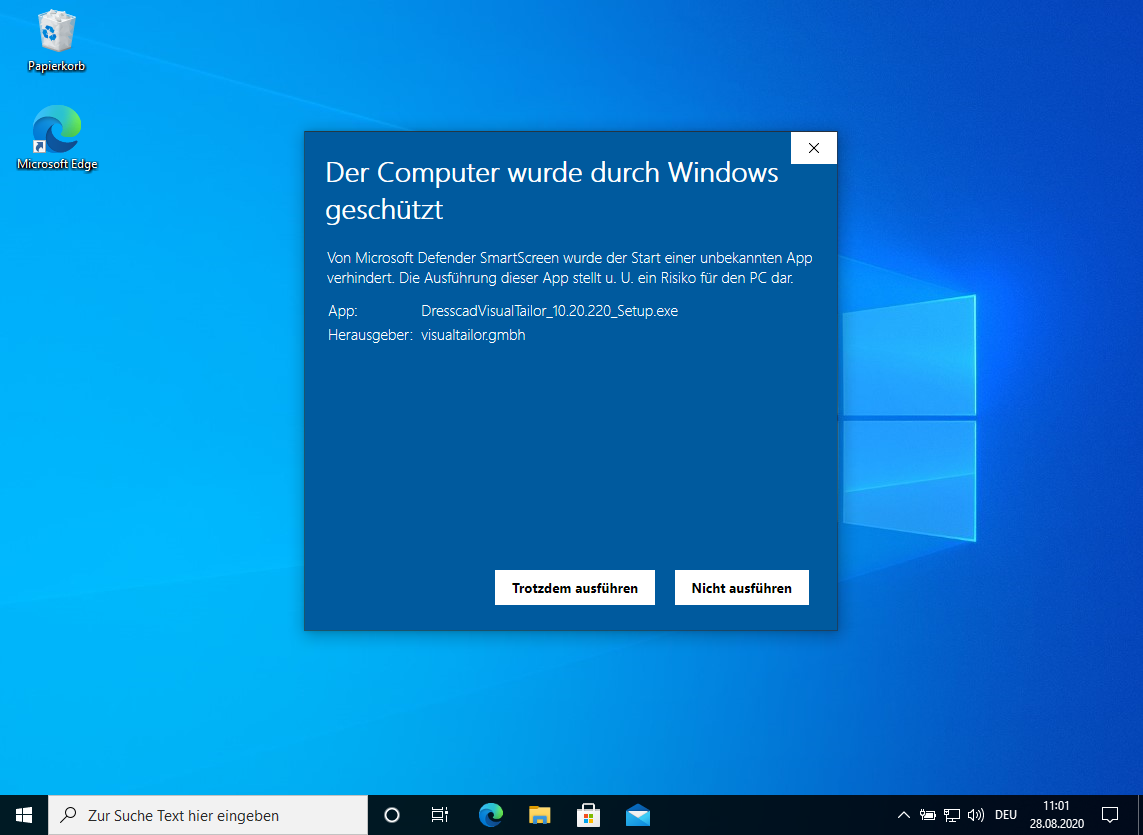Open Cortana from the taskbar
Image resolution: width=1143 pixels, height=835 pixels.
392,815
